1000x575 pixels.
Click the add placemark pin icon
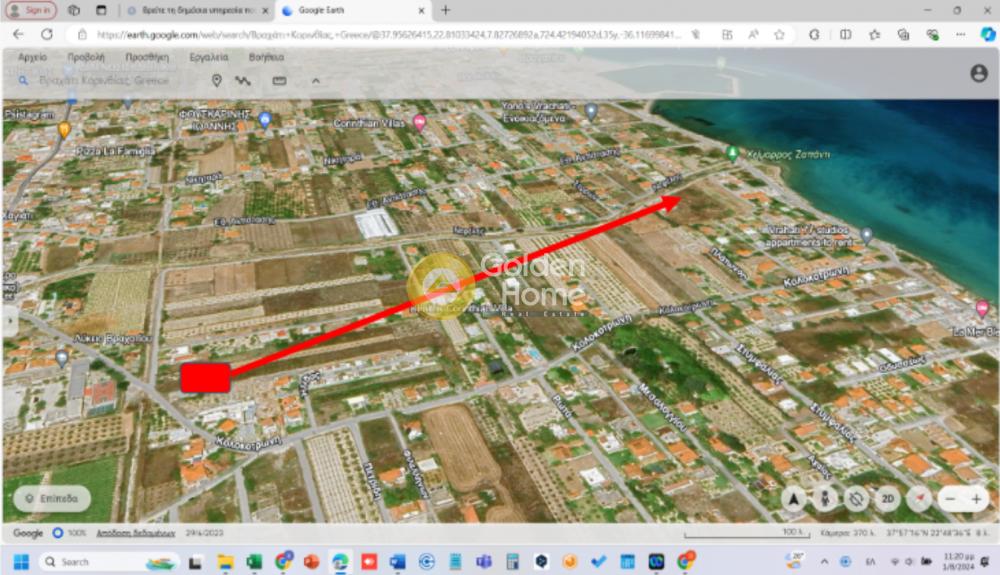(216, 80)
